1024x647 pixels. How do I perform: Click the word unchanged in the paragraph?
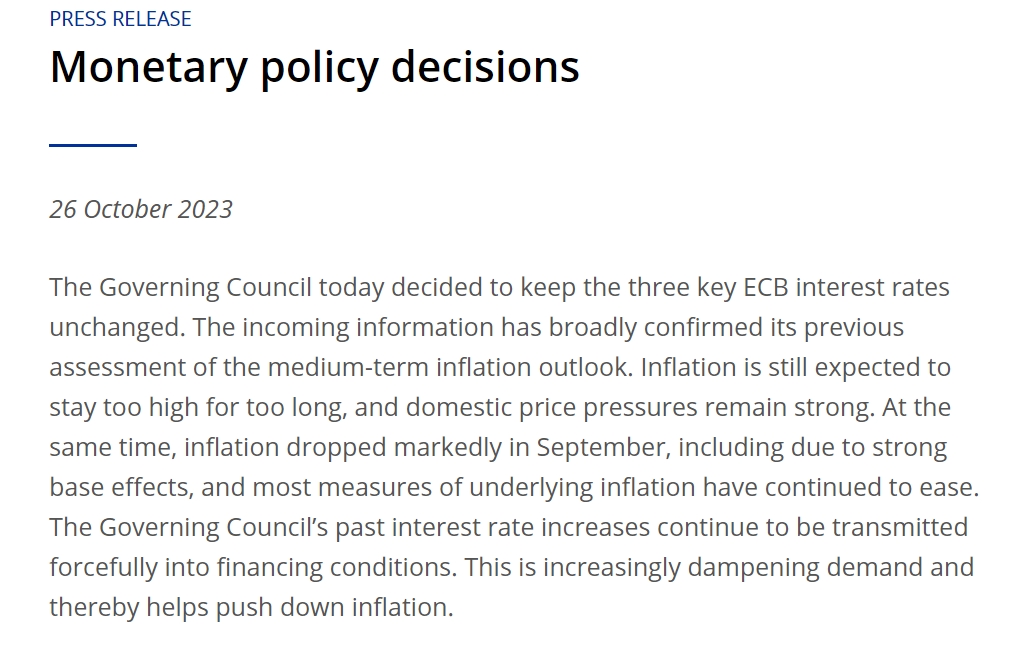[114, 328]
